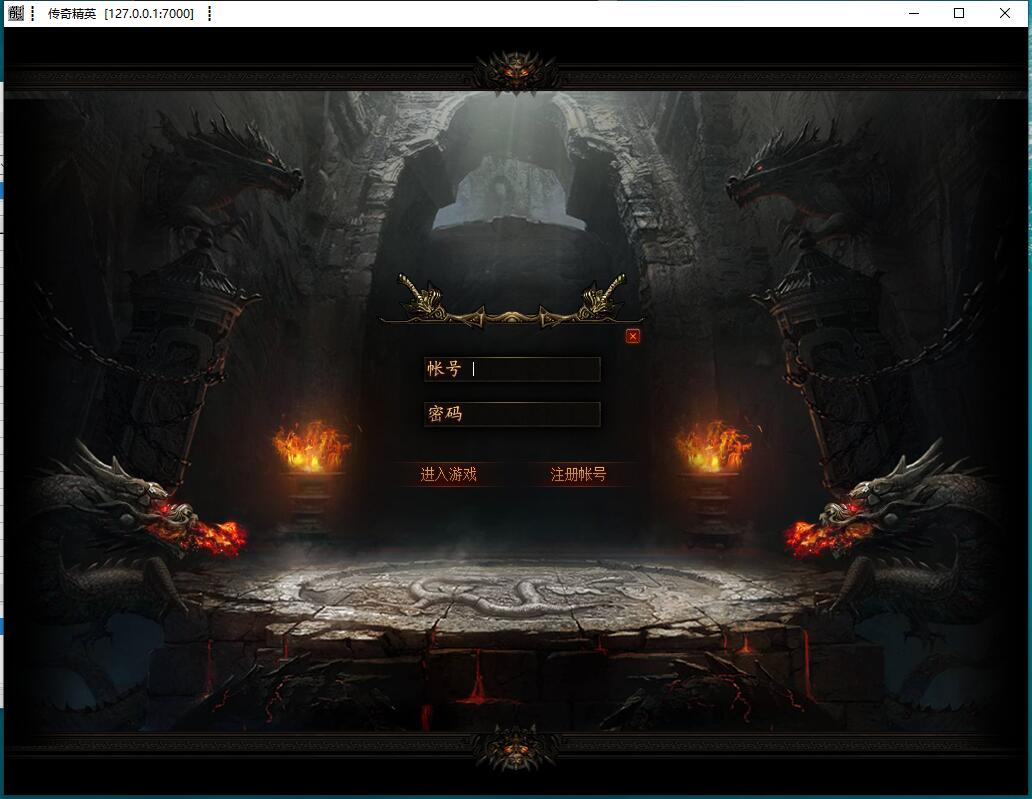This screenshot has width=1032, height=799.
Task: Focus the 密码 password input field
Action: [512, 415]
